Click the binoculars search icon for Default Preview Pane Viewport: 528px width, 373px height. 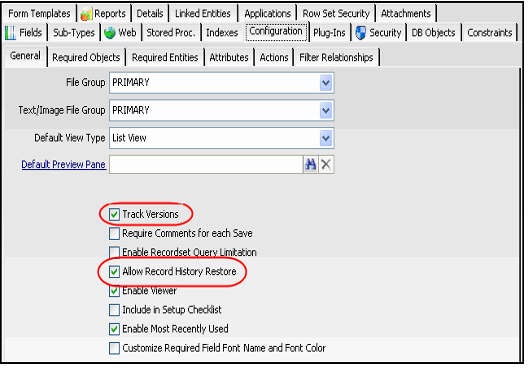[310, 165]
